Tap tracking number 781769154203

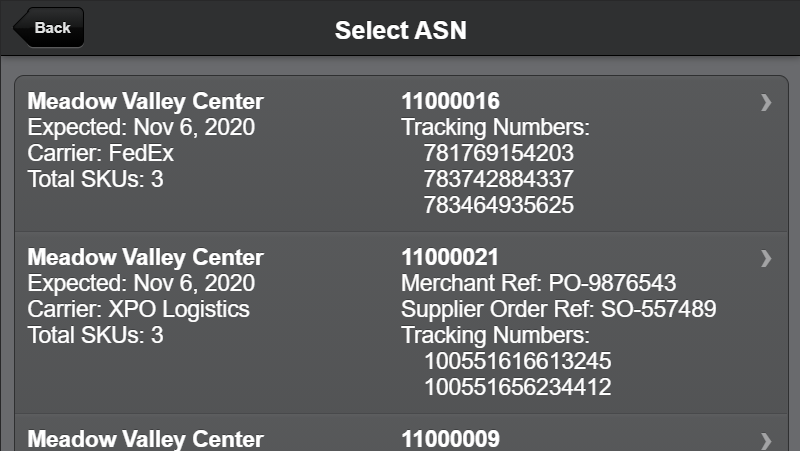click(498, 154)
